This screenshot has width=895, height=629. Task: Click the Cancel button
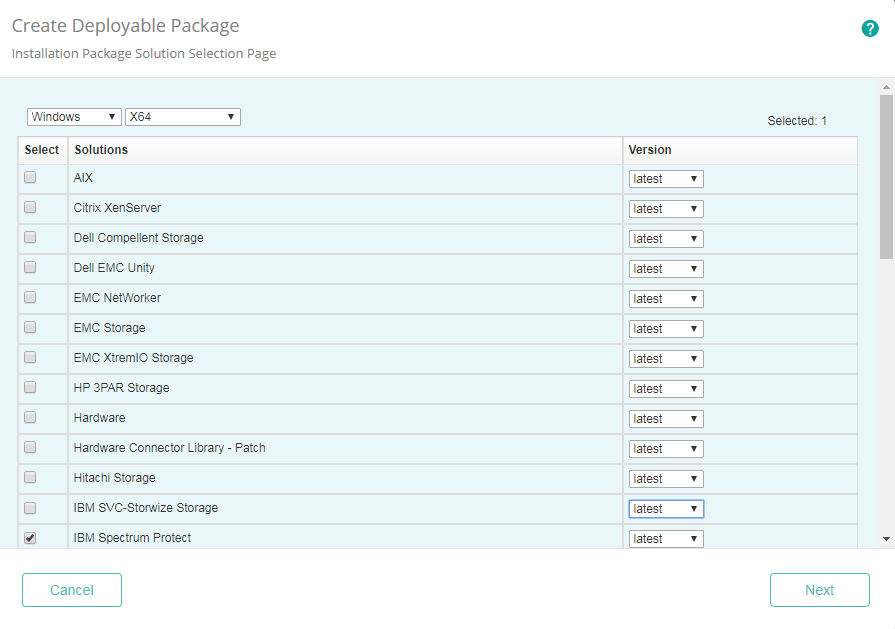coord(71,590)
